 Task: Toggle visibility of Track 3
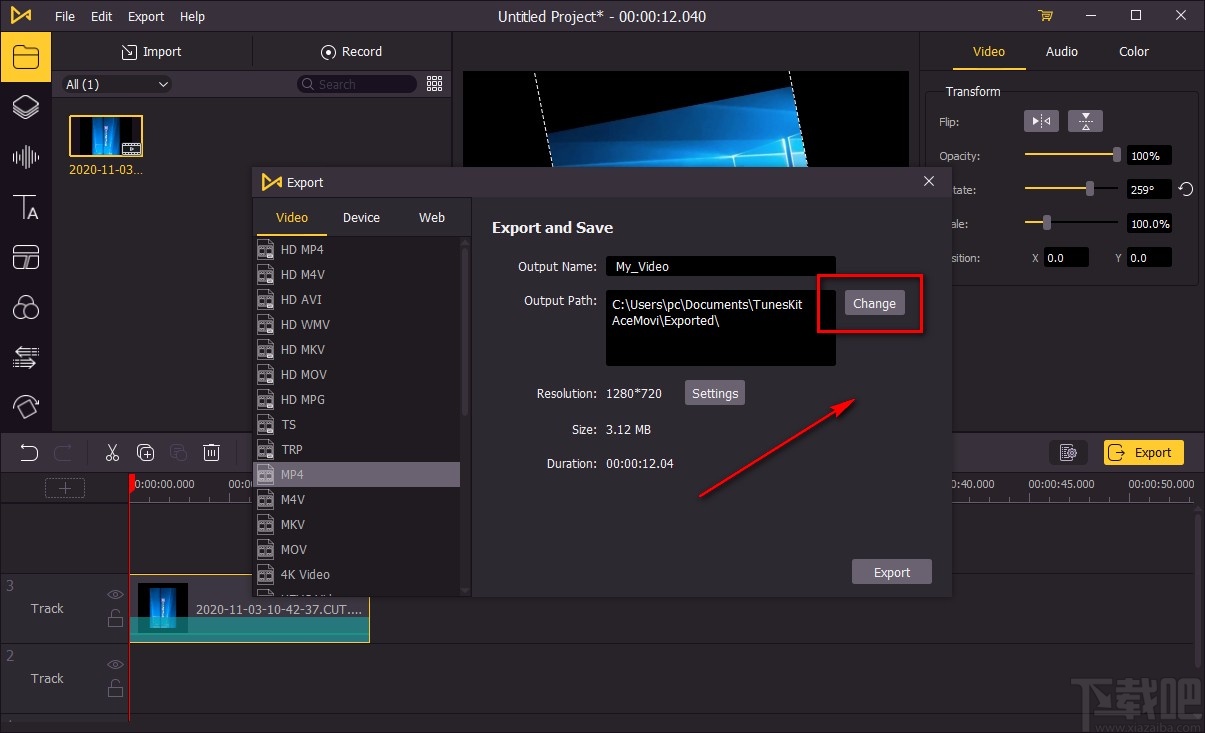(115, 594)
